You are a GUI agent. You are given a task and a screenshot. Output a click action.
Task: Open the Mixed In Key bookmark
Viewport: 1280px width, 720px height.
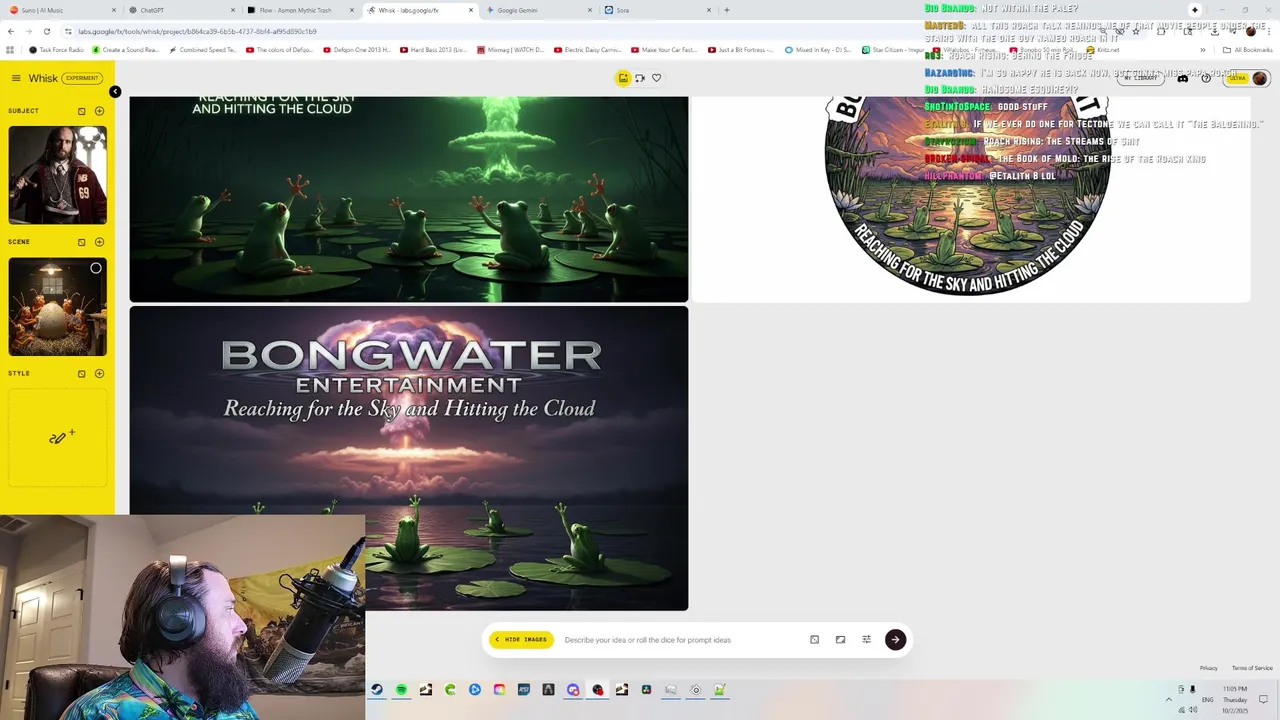[817, 50]
